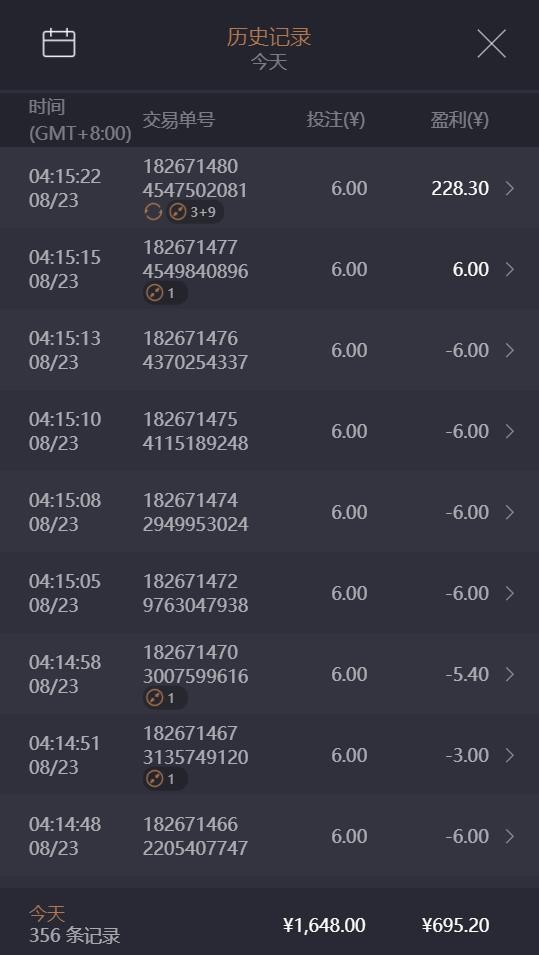539x955 pixels.
Task: Expand the 04:15:13 record chevron
Action: pyautogui.click(x=510, y=351)
